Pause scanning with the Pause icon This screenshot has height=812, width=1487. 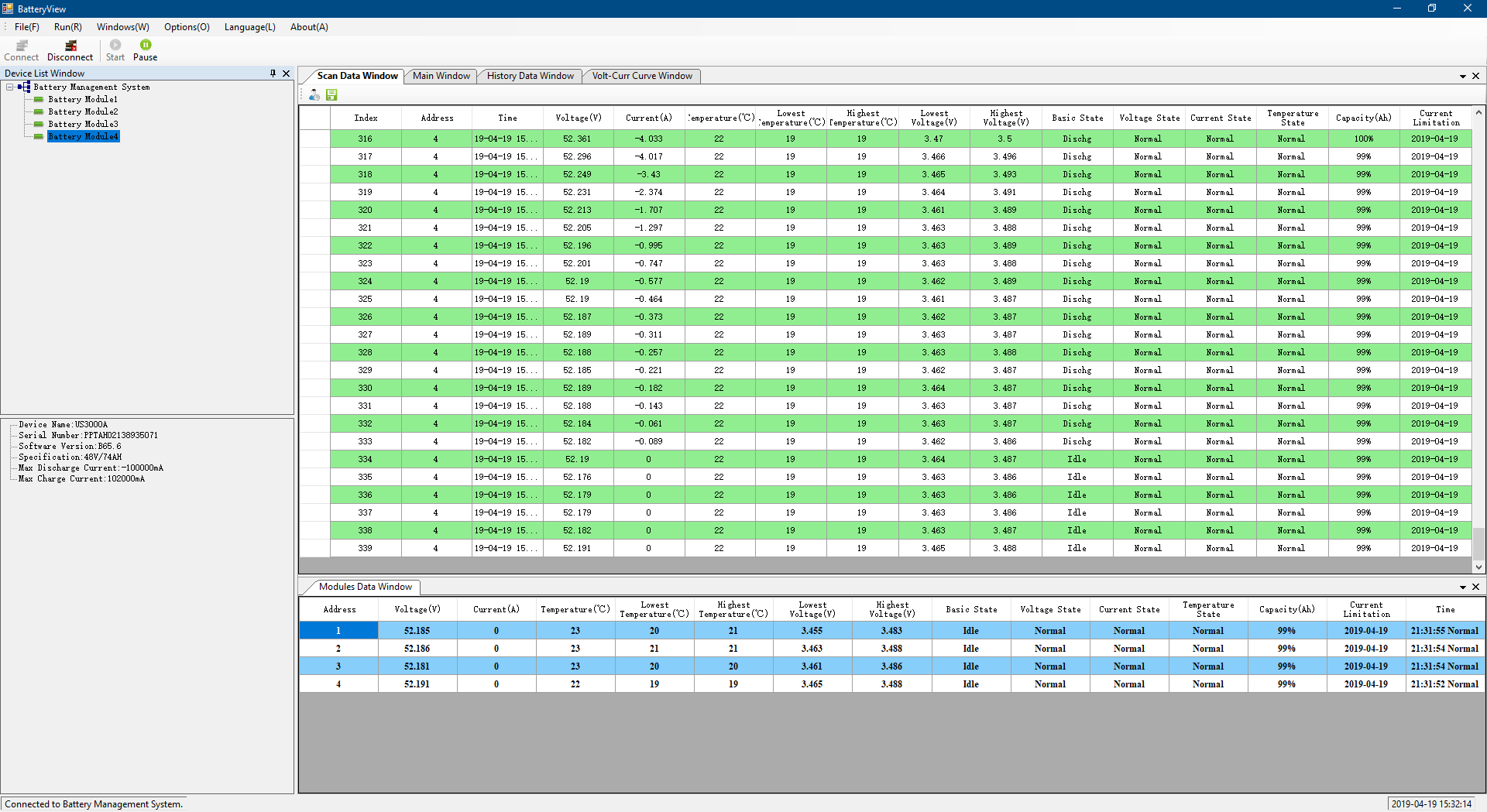click(x=146, y=45)
